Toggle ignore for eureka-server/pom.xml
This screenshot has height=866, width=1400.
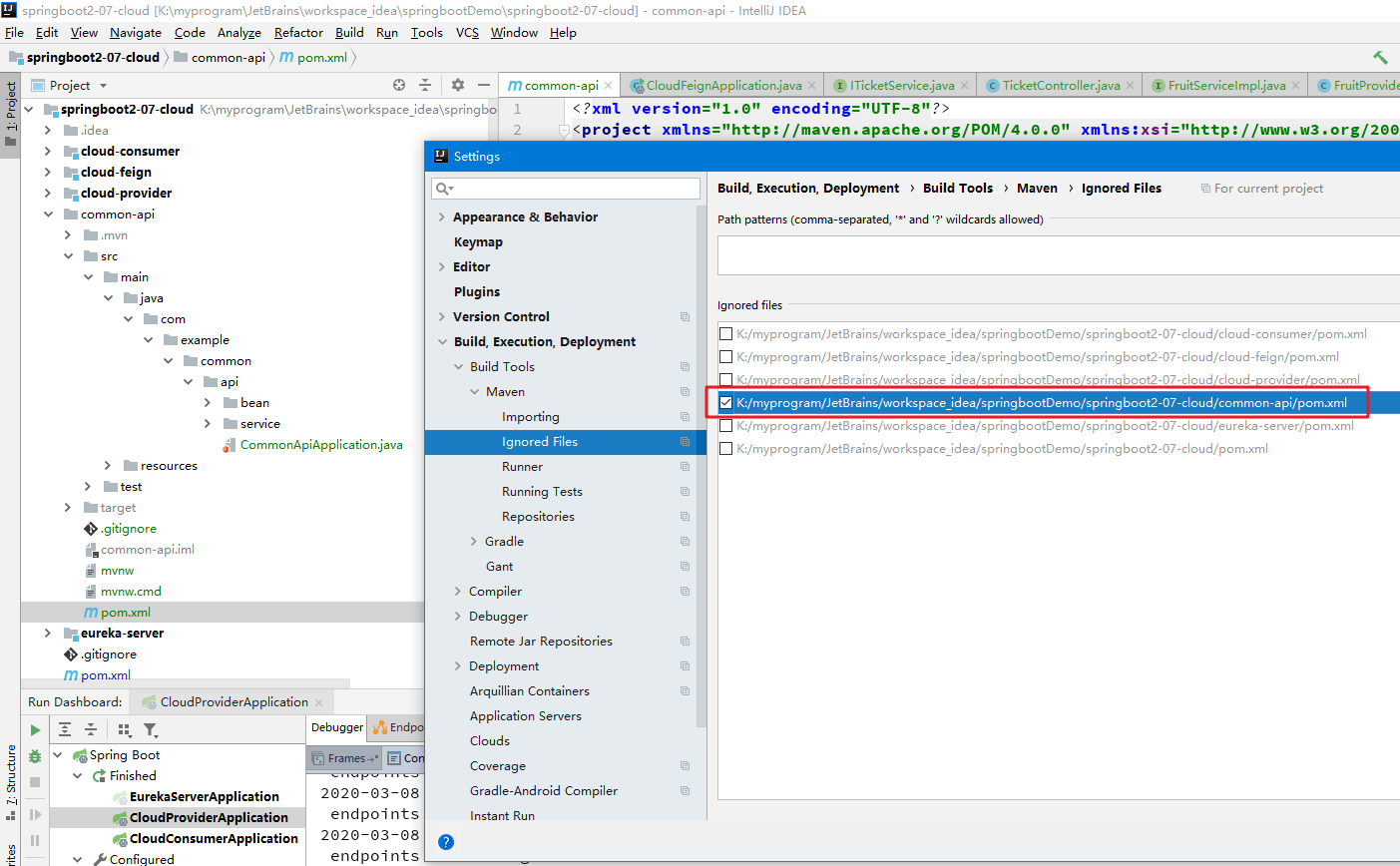coord(726,426)
